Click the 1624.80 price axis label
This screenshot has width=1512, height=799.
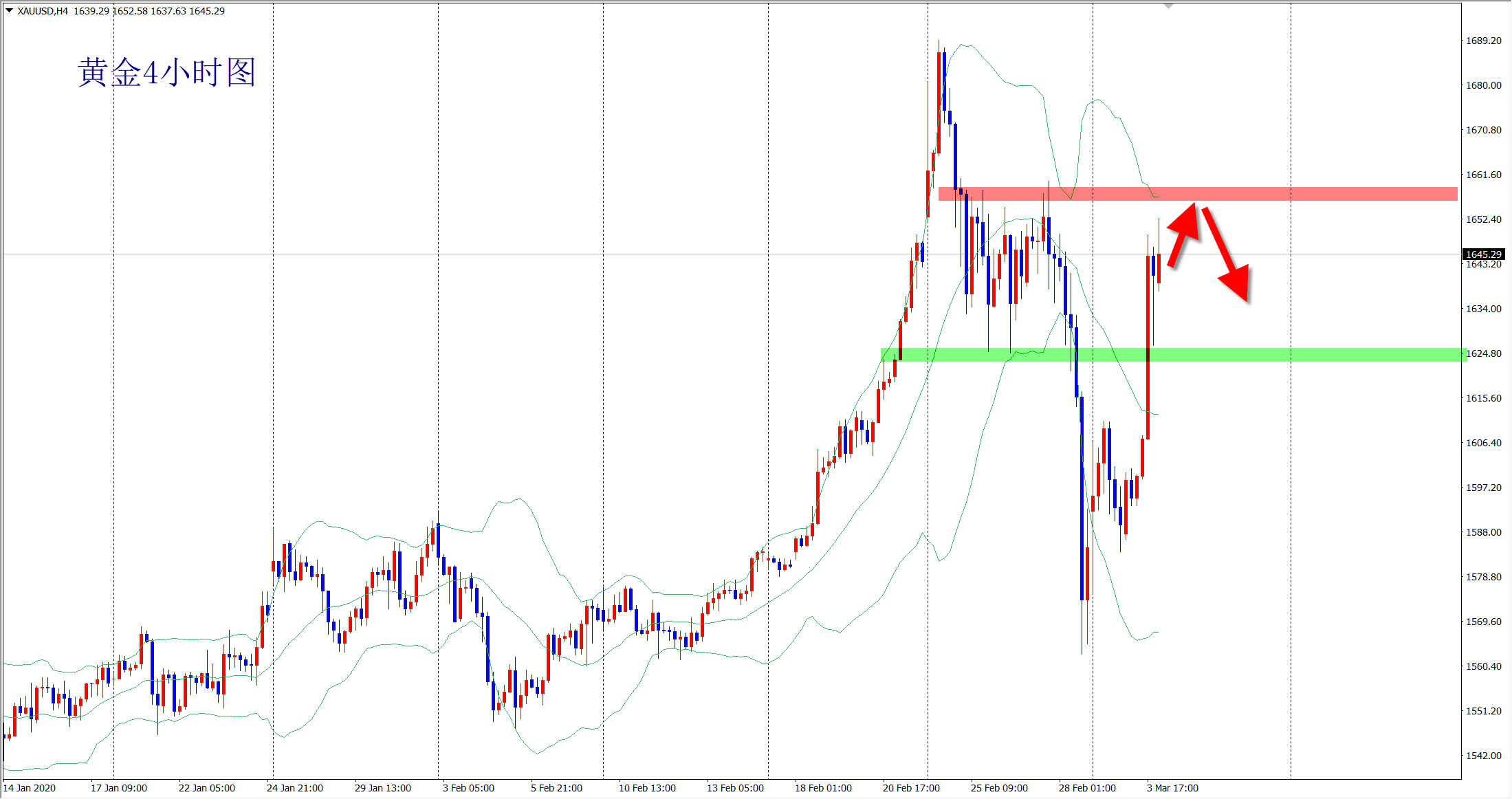coord(1483,353)
